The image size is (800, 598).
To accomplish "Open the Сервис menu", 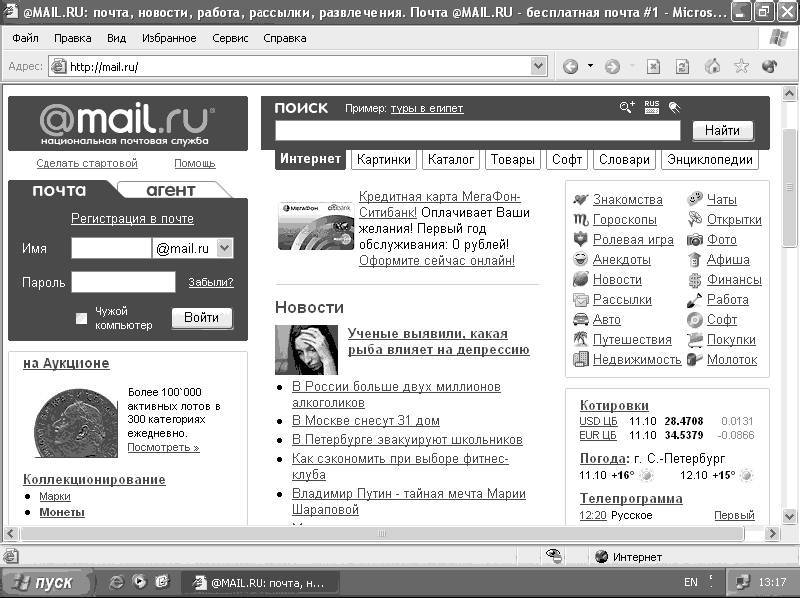I will click(230, 38).
